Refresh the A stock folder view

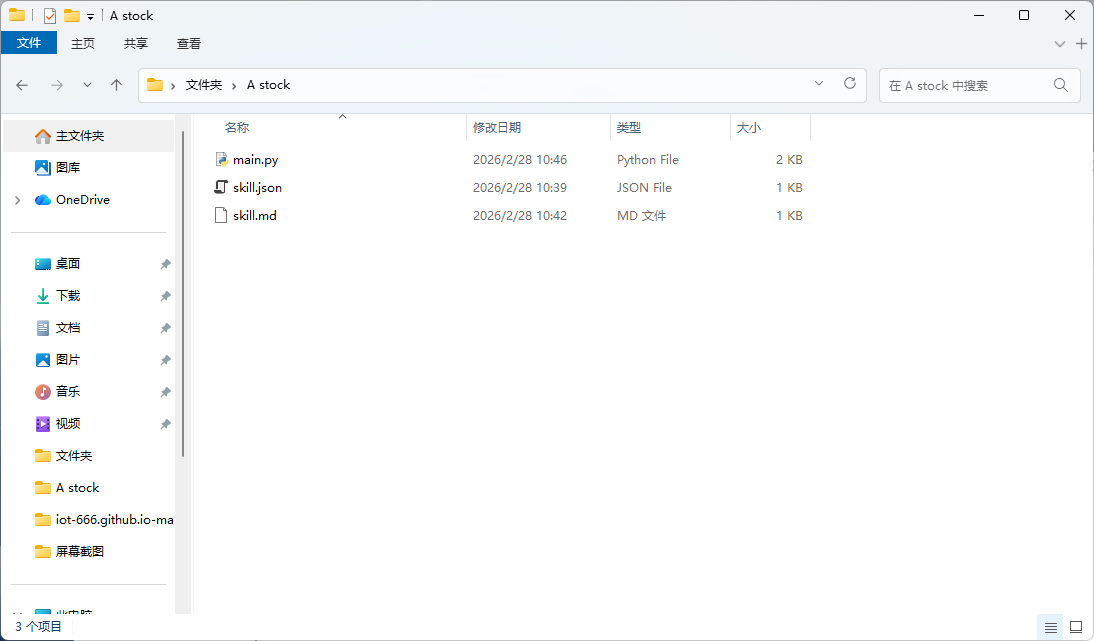tap(850, 84)
